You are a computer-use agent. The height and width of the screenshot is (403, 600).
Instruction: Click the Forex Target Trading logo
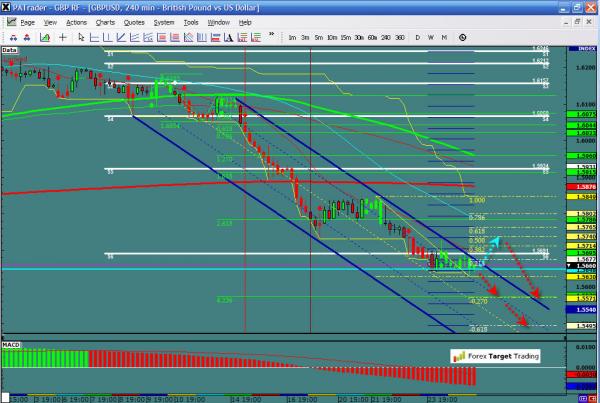pos(495,354)
